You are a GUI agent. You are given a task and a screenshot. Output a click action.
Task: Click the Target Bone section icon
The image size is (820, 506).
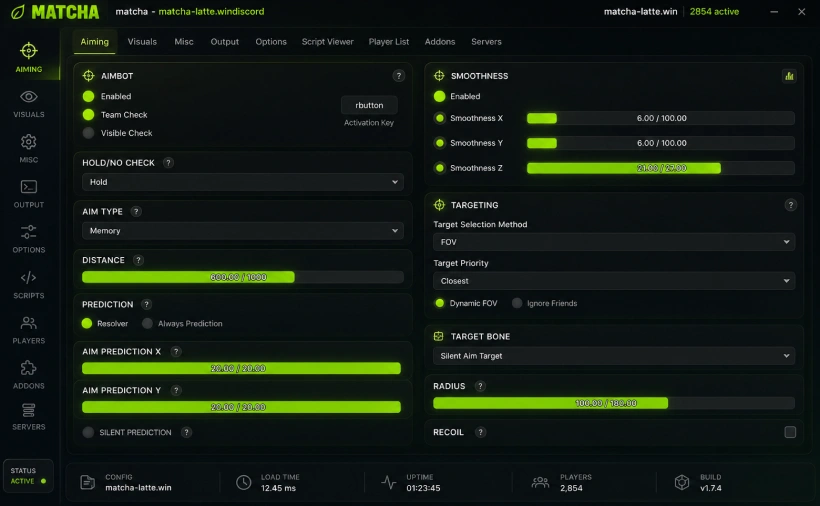[438, 336]
